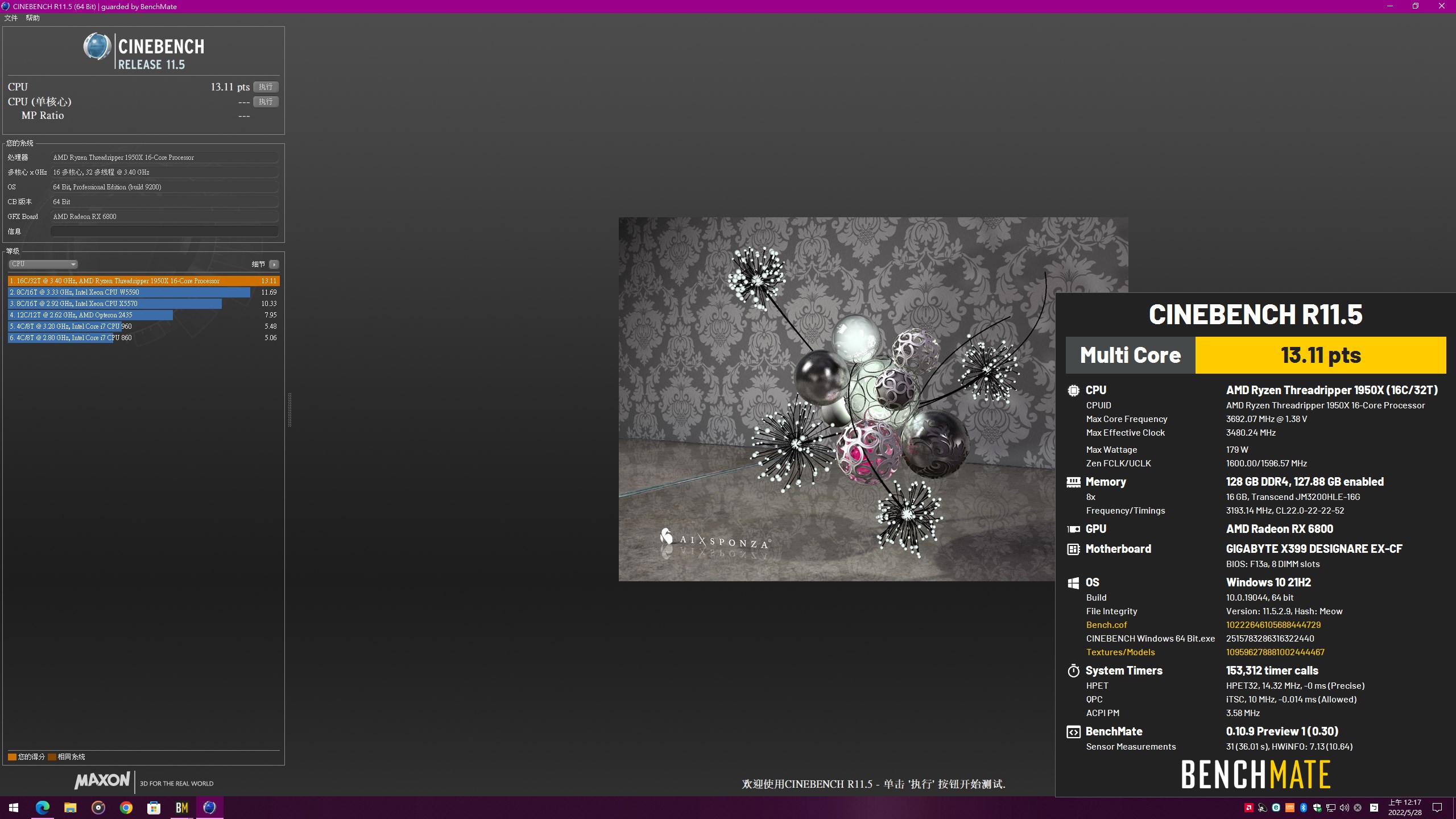This screenshot has height=819, width=1456.
Task: Click the OS version field
Action: tap(164, 187)
